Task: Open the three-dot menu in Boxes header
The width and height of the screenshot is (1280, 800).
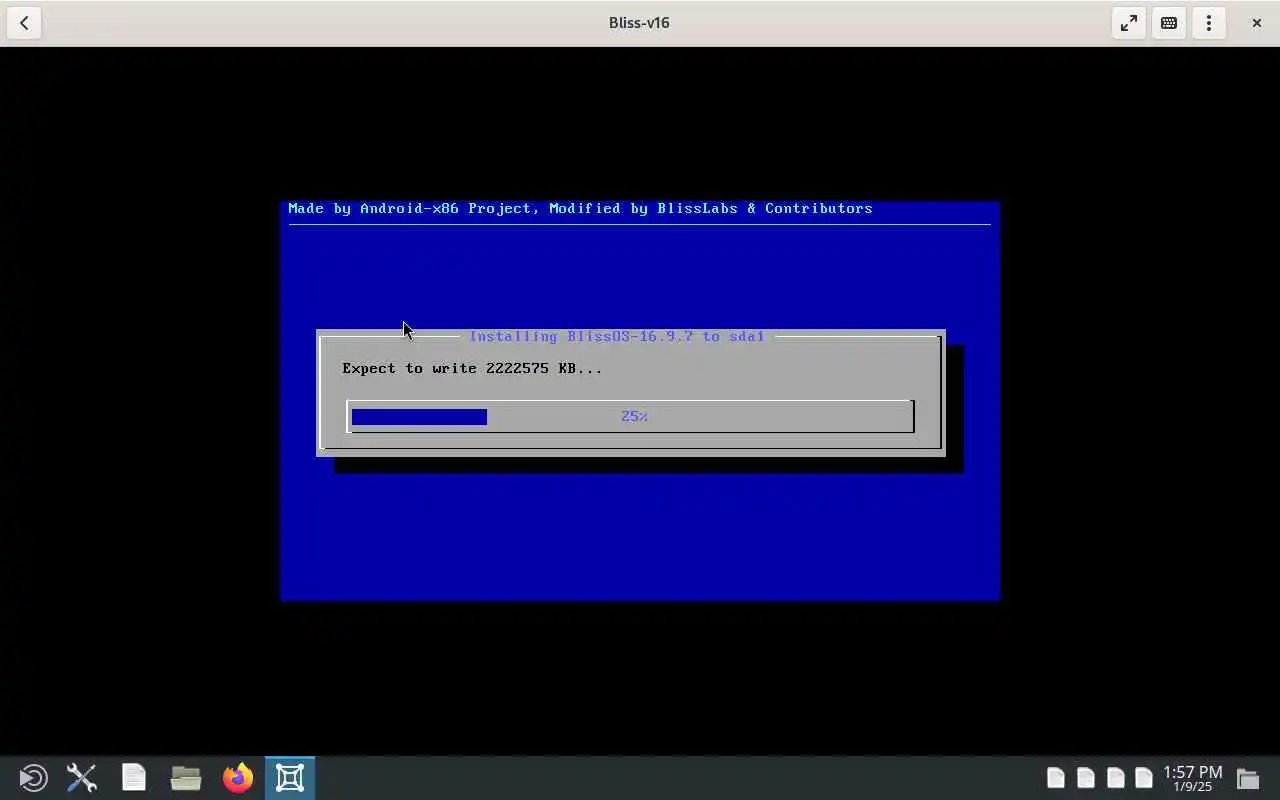Action: (x=1208, y=23)
